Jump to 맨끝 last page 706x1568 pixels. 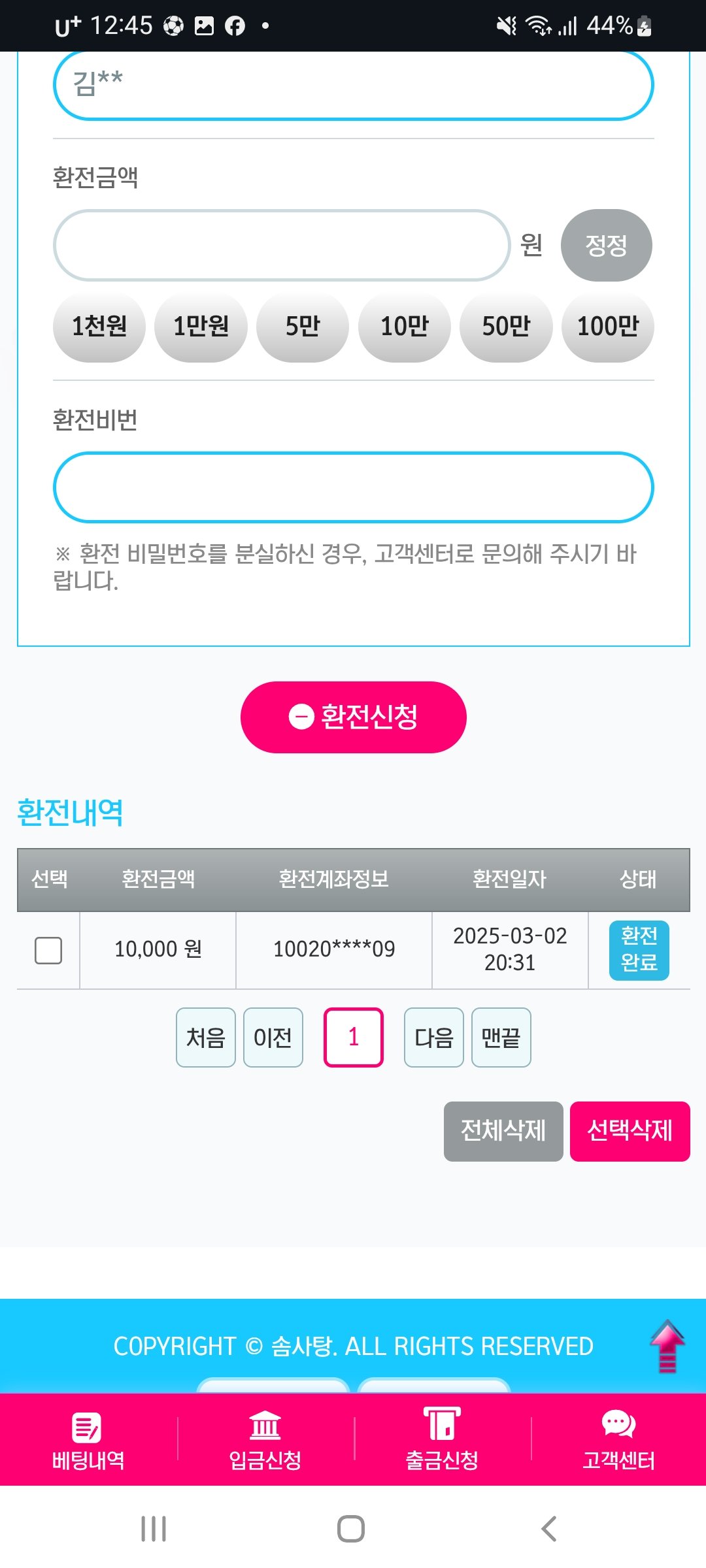[x=501, y=1037]
